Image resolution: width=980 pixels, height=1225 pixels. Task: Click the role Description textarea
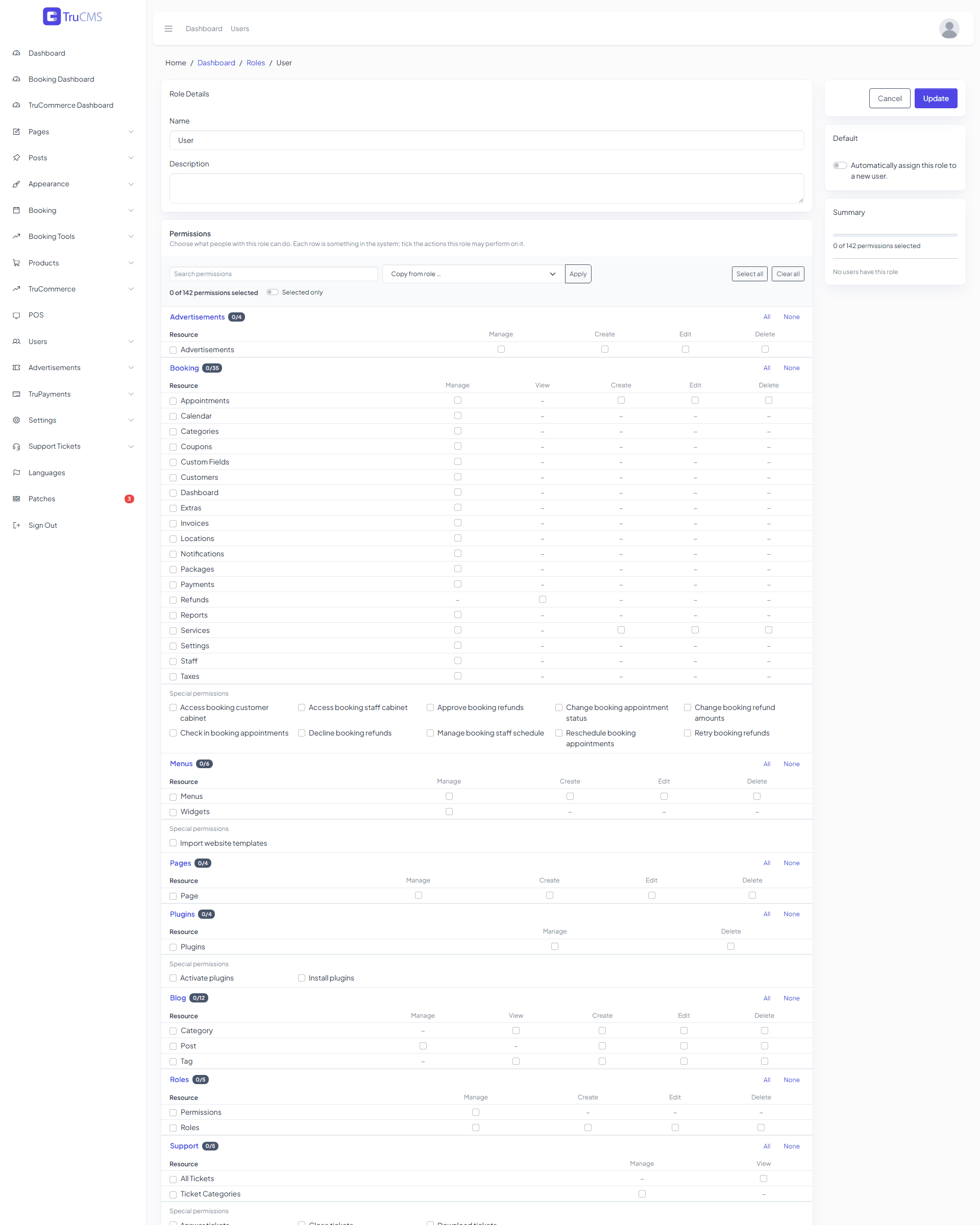pyautogui.click(x=486, y=189)
